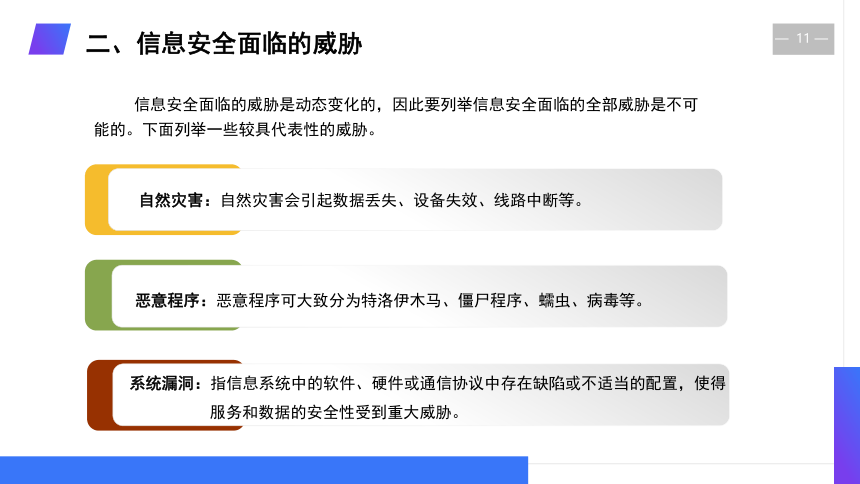
Task: Click the gray gradient end of the 恶意程序 box
Action: point(688,296)
